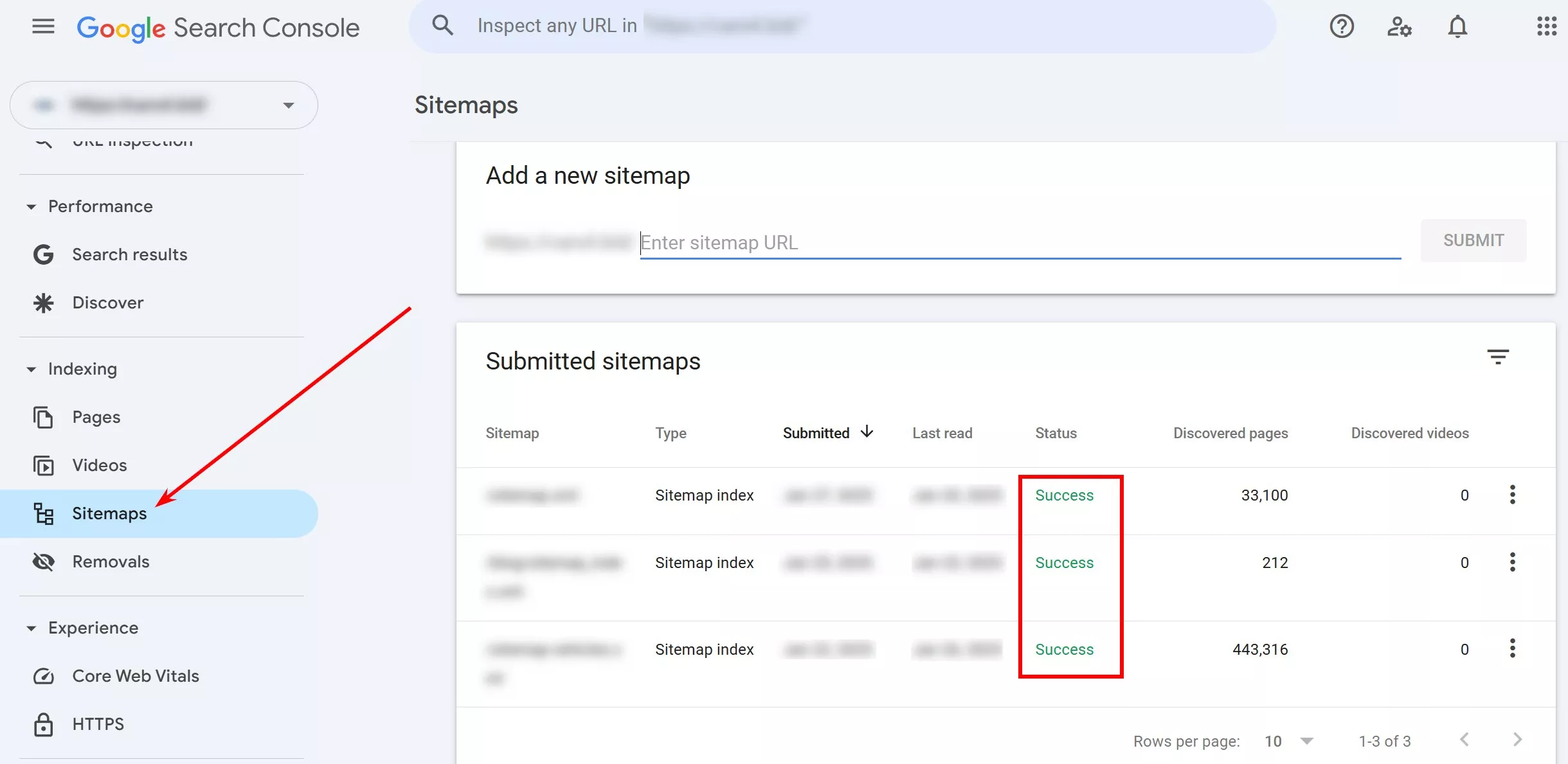This screenshot has height=764, width=1568.
Task: Click the HTTPS padlock icon
Action: click(x=43, y=724)
